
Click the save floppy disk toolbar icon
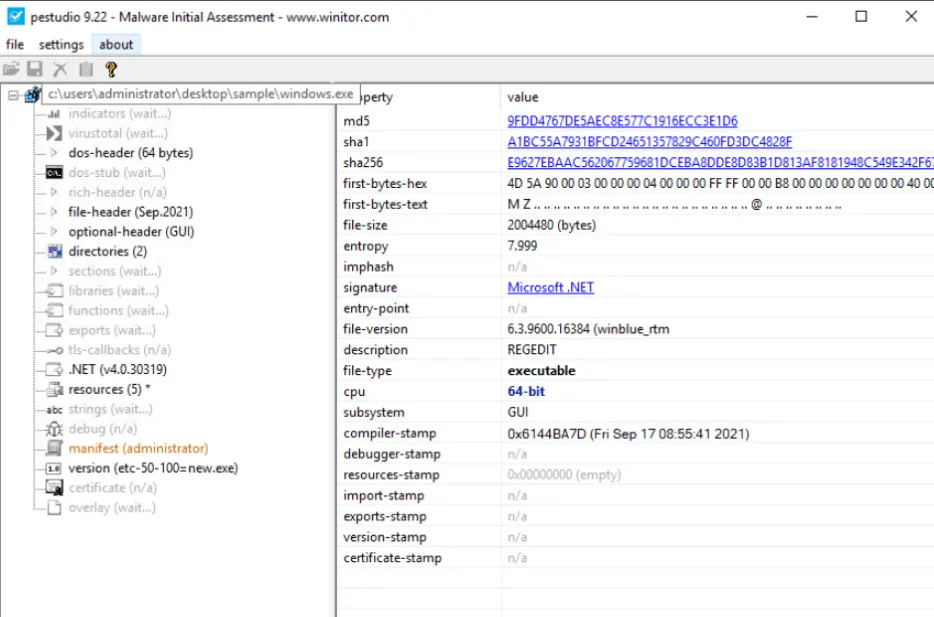point(35,69)
